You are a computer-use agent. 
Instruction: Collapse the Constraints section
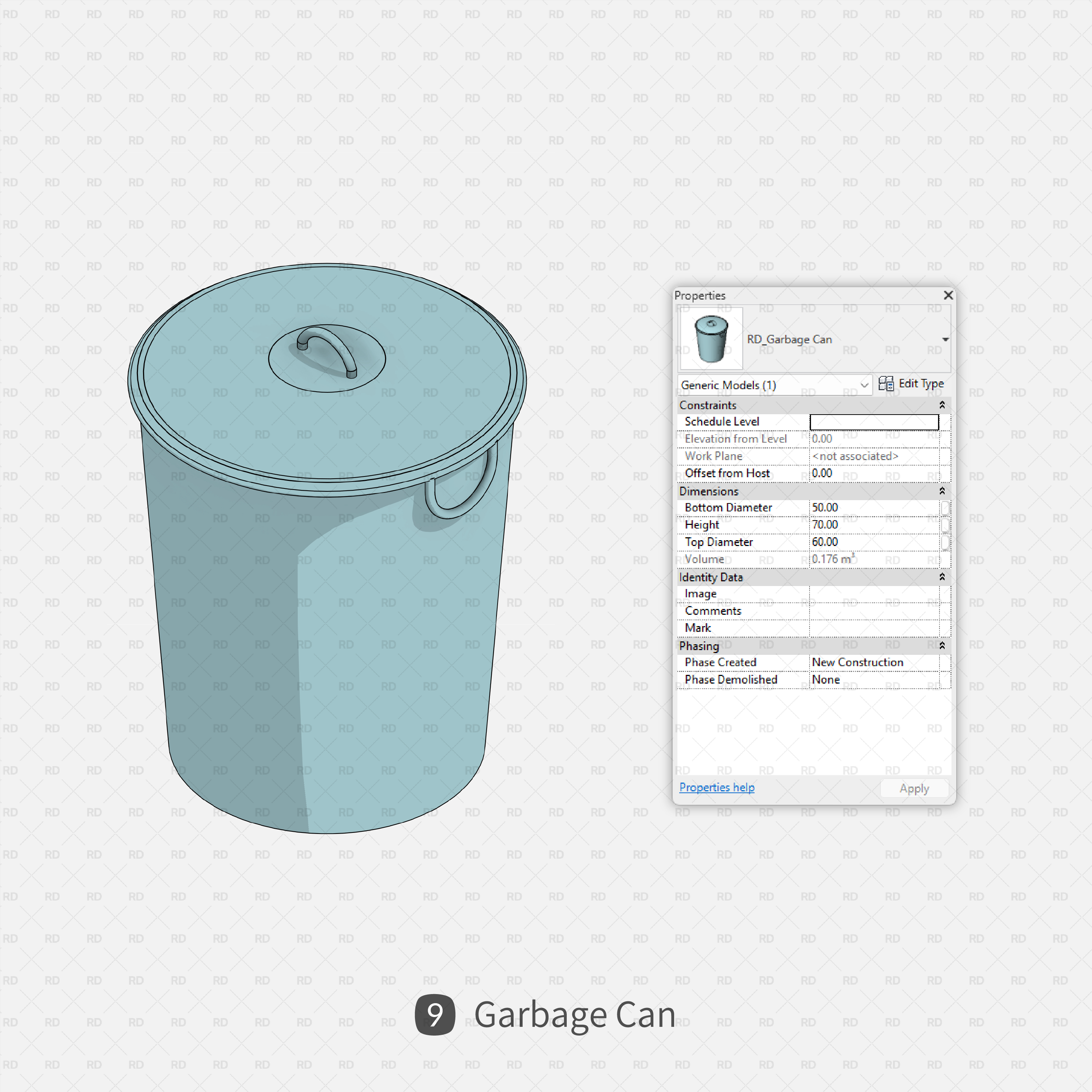tap(942, 405)
